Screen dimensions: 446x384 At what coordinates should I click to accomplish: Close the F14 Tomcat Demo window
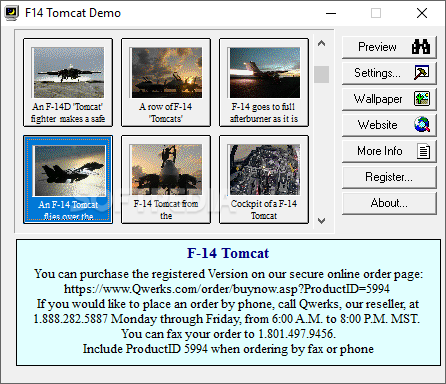[422, 13]
